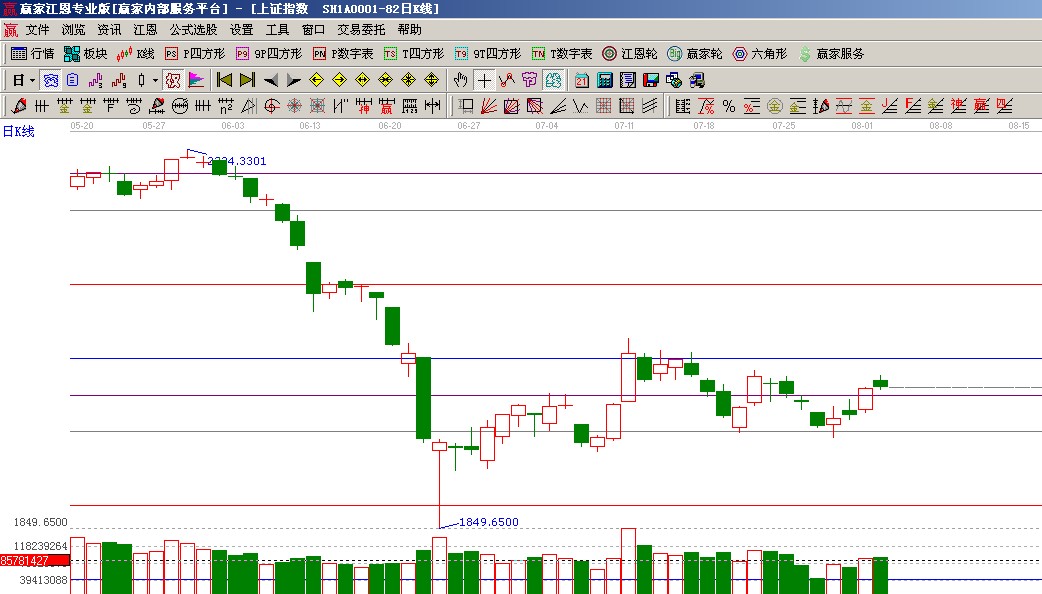1042x594 pixels.
Task: Expand the 日 period dropdown arrow
Action: pyautogui.click(x=32, y=80)
